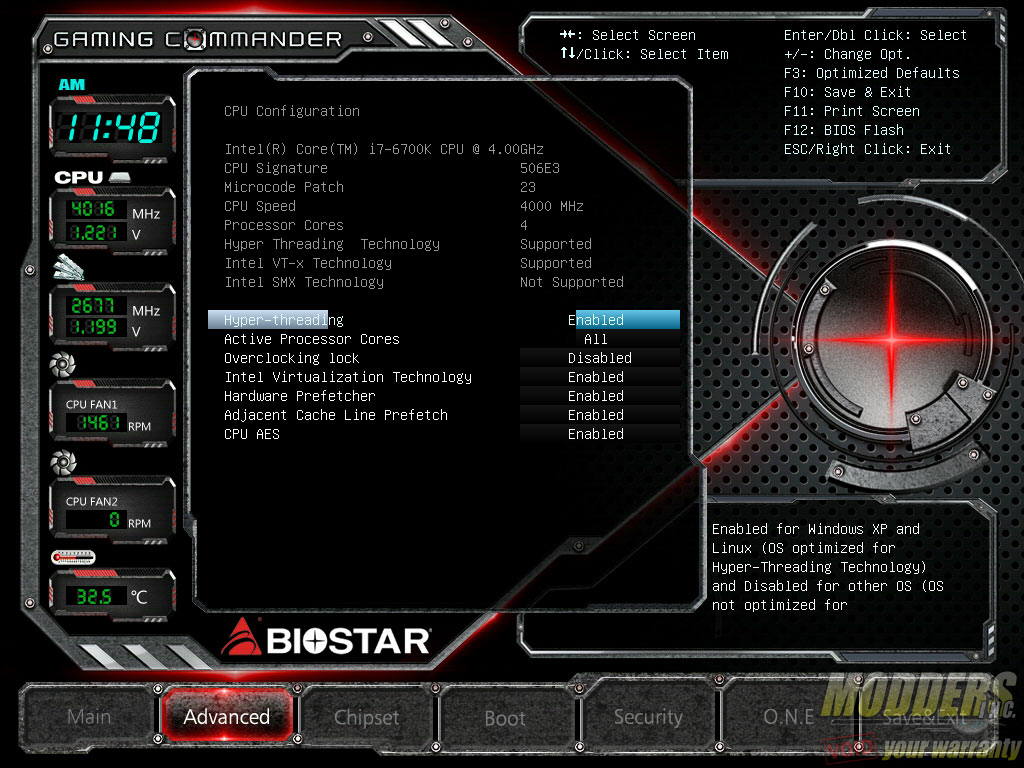Viewport: 1024px width, 768px height.
Task: Click F10: Save & Exit hint
Action: pos(847,92)
